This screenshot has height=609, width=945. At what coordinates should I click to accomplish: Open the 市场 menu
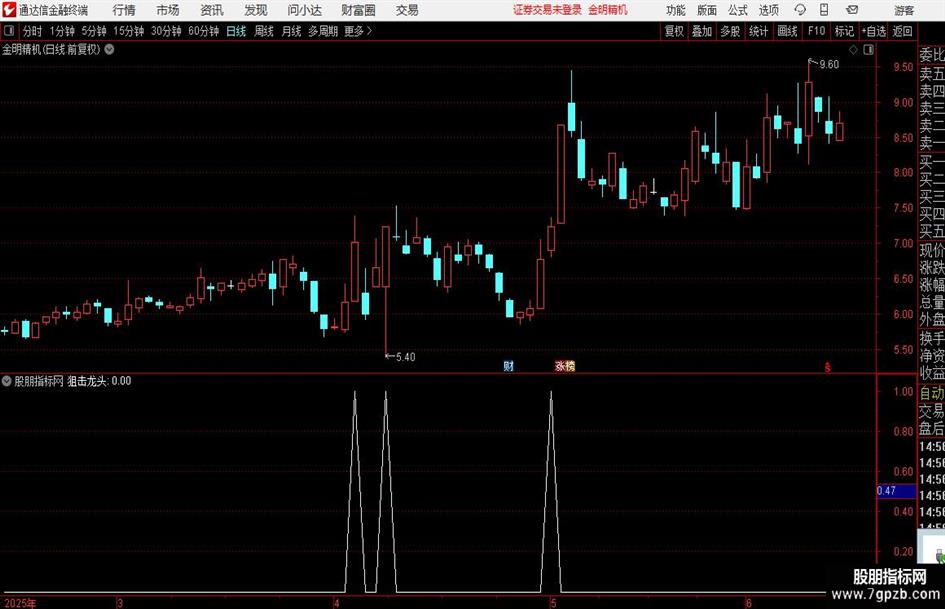coord(168,10)
